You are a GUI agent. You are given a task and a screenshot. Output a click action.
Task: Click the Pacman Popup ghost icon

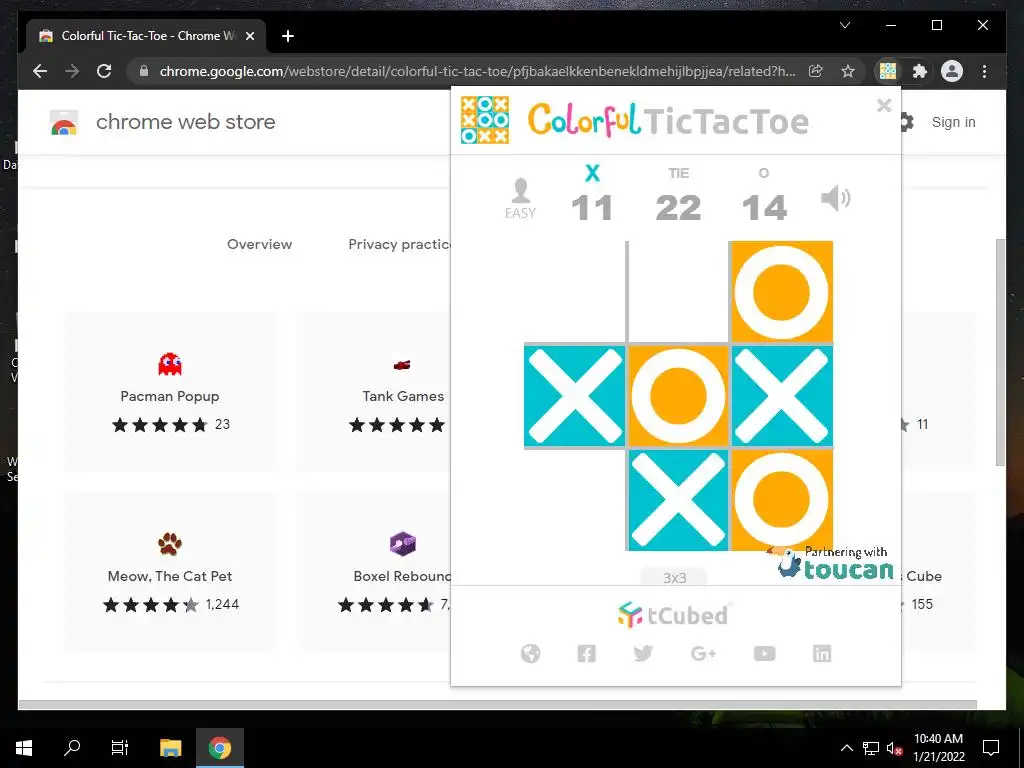(x=170, y=364)
